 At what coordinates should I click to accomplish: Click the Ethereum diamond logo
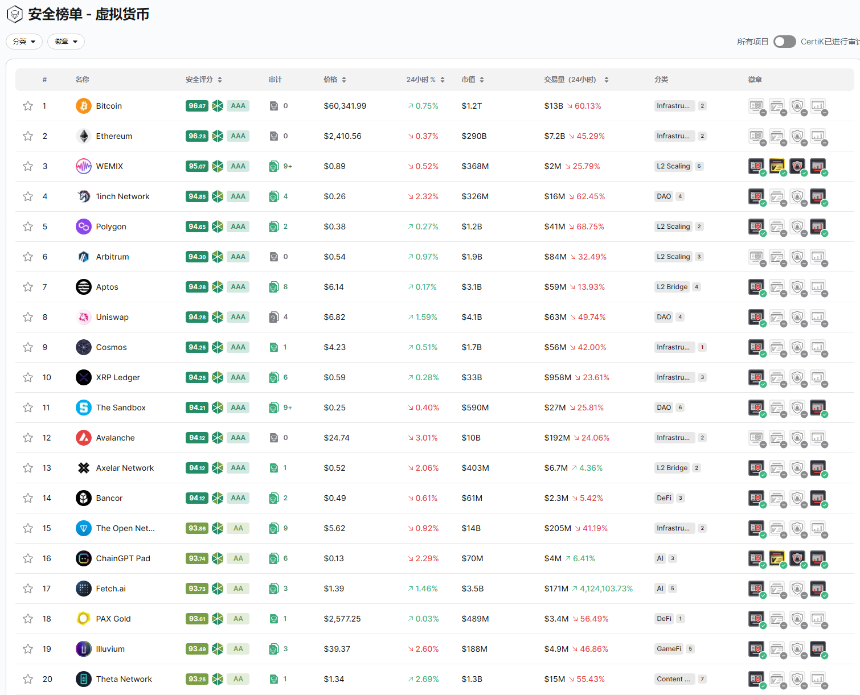point(83,136)
